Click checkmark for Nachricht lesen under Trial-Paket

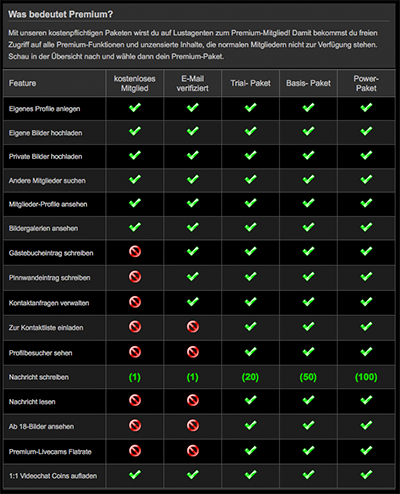250,400
